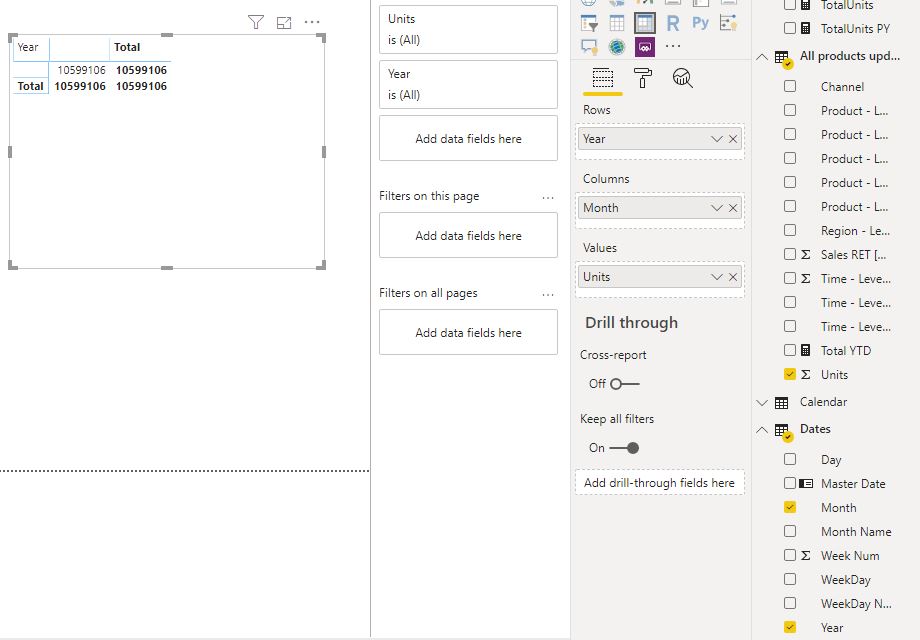Open the Year is (All) filter card
This screenshot has height=640, width=920.
coord(468,84)
